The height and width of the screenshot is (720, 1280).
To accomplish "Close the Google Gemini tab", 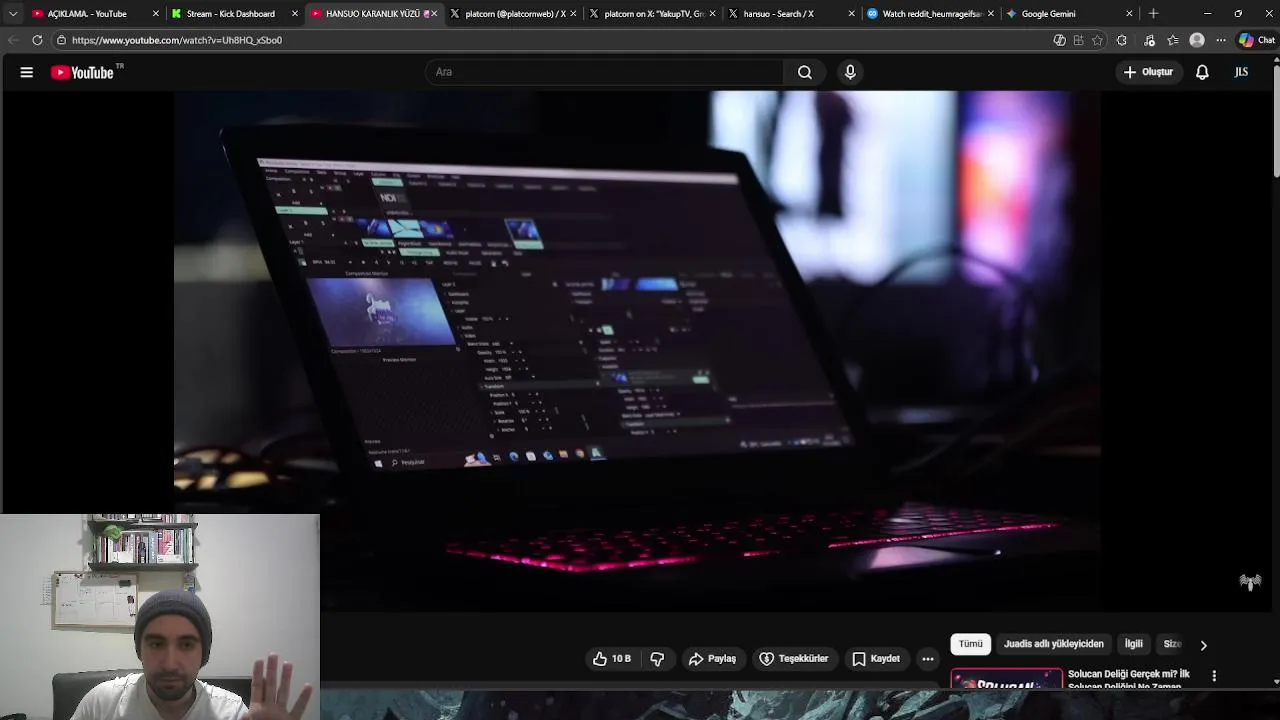I will click(x=1129, y=14).
